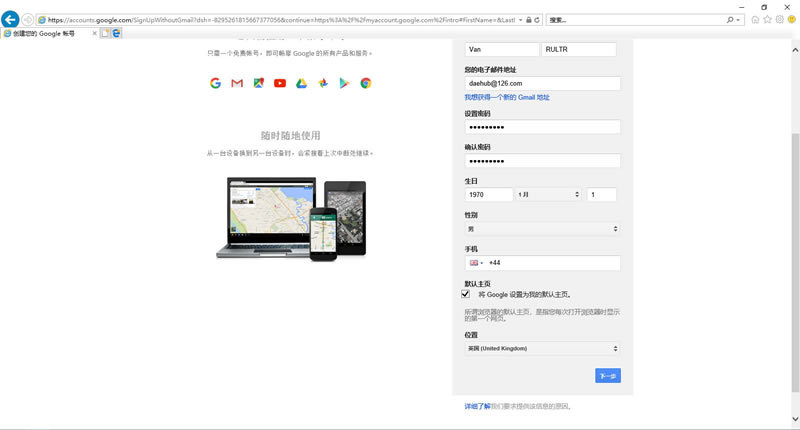Viewport: 800px width, 430px height.
Task: Minimize the browser window
Action: tap(741, 7)
